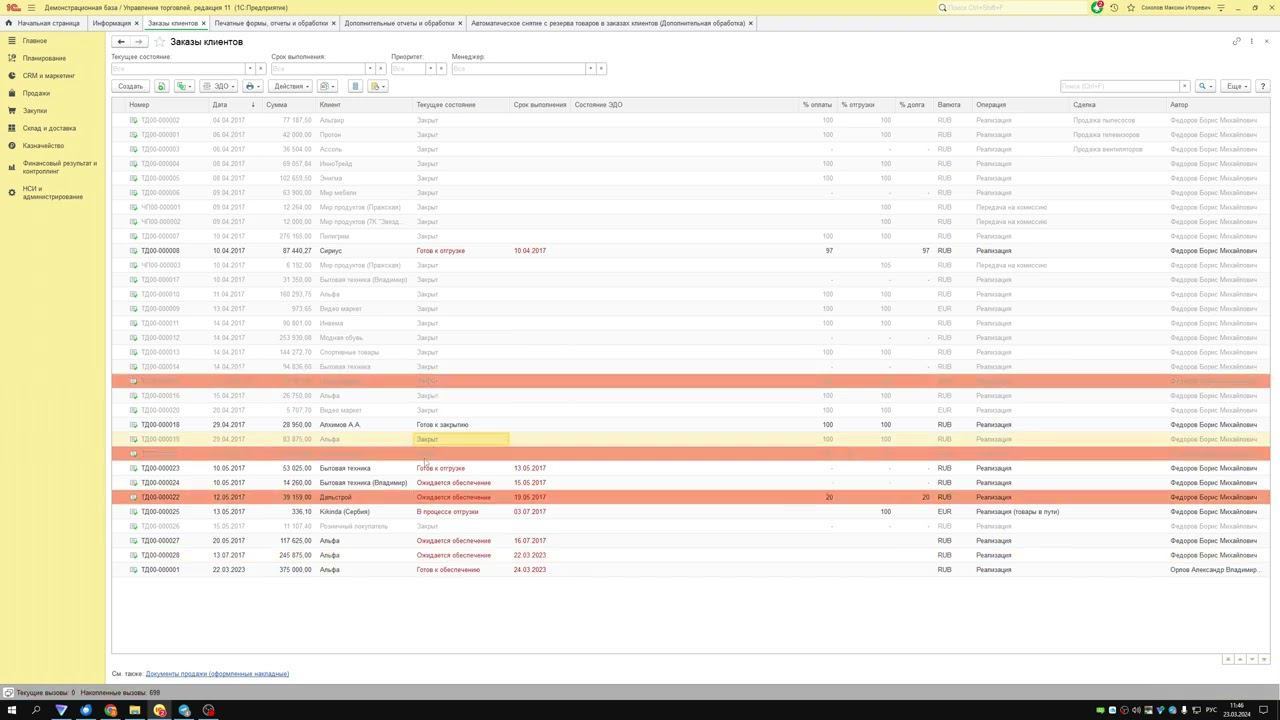Clear the list search field
The height and width of the screenshot is (720, 1280).
(x=1185, y=86)
